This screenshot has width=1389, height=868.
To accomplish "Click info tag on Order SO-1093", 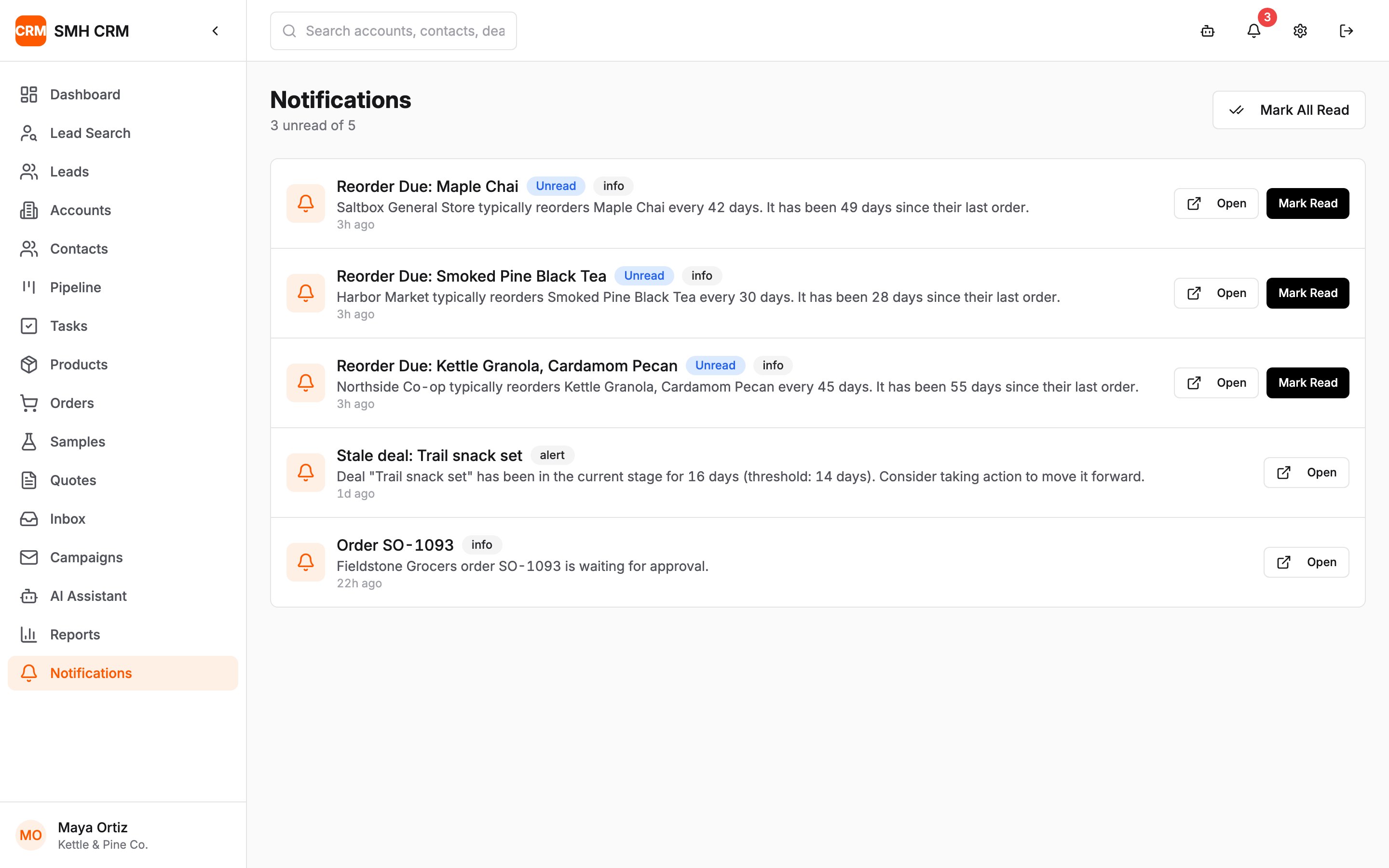I will point(481,545).
